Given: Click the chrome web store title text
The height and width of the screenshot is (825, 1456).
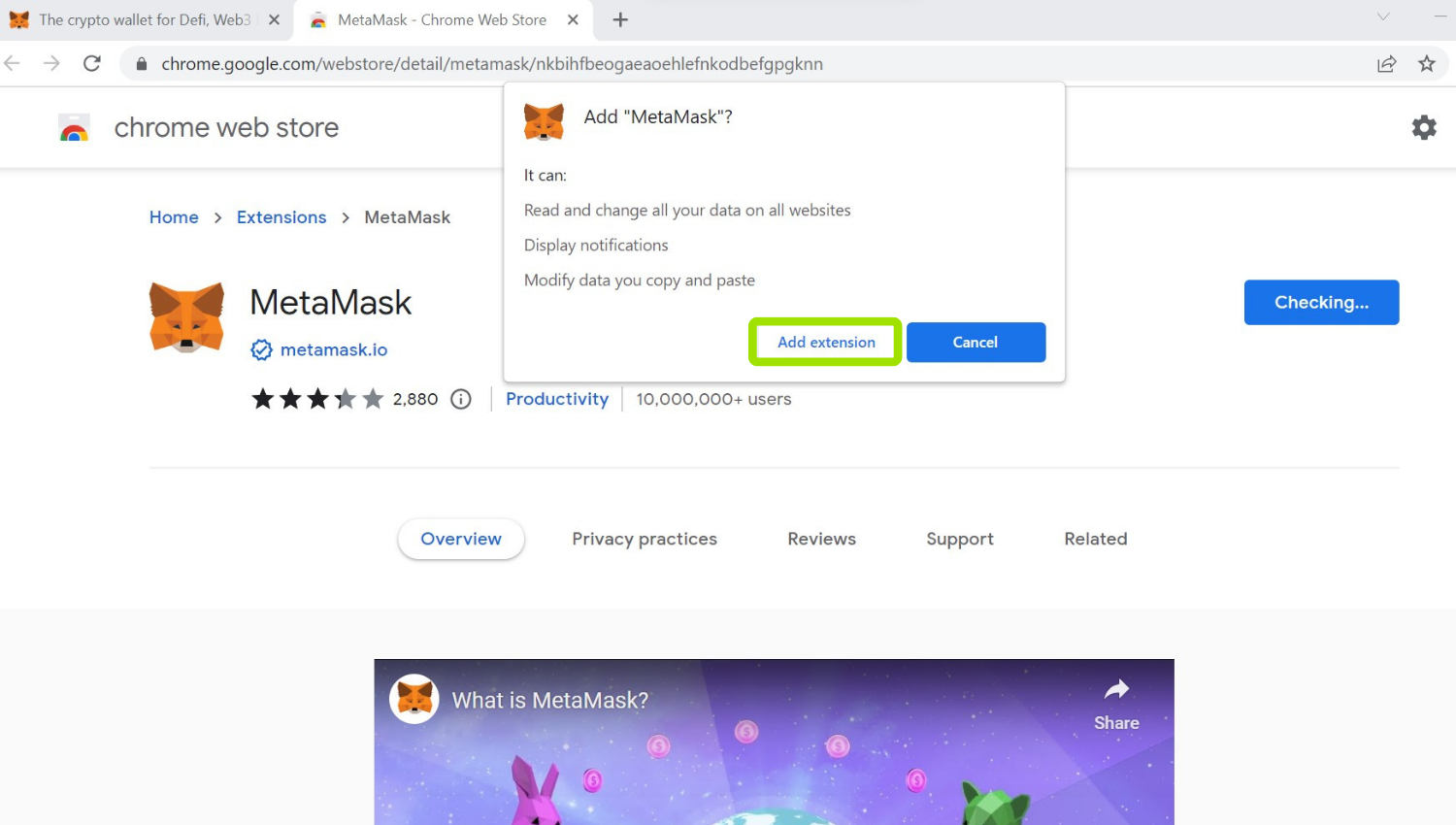Looking at the screenshot, I should tap(226, 127).
